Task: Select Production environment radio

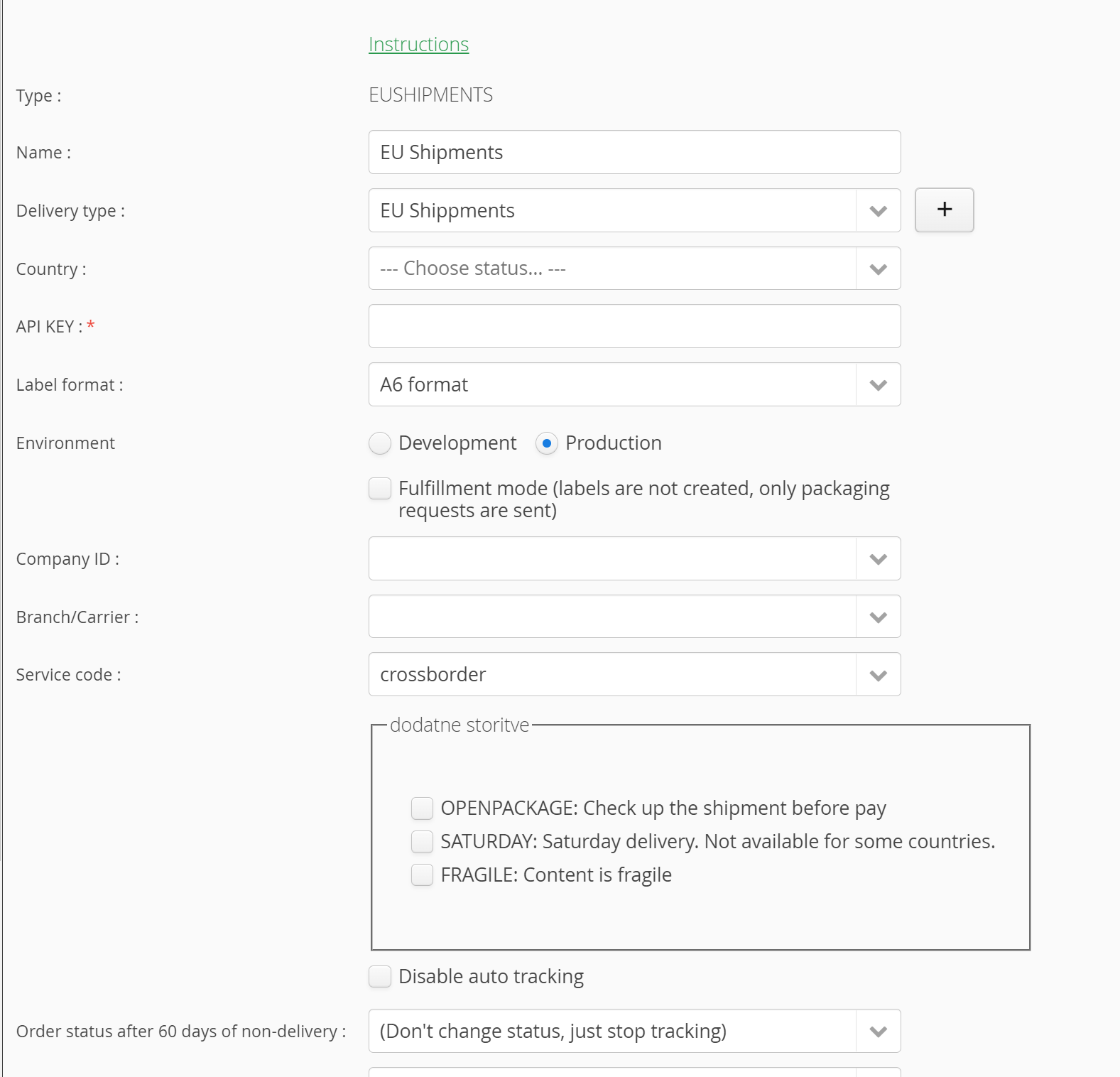Action: point(546,443)
